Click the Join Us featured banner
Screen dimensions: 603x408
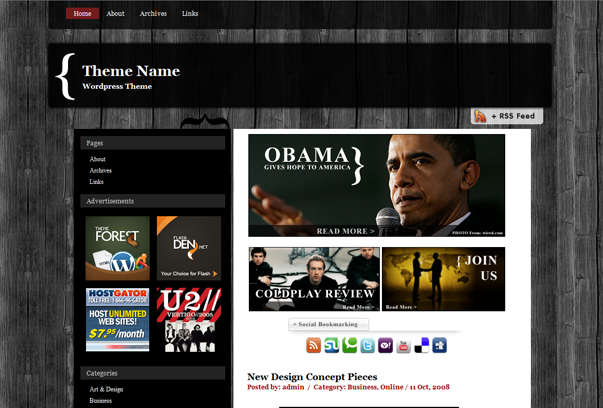(443, 279)
